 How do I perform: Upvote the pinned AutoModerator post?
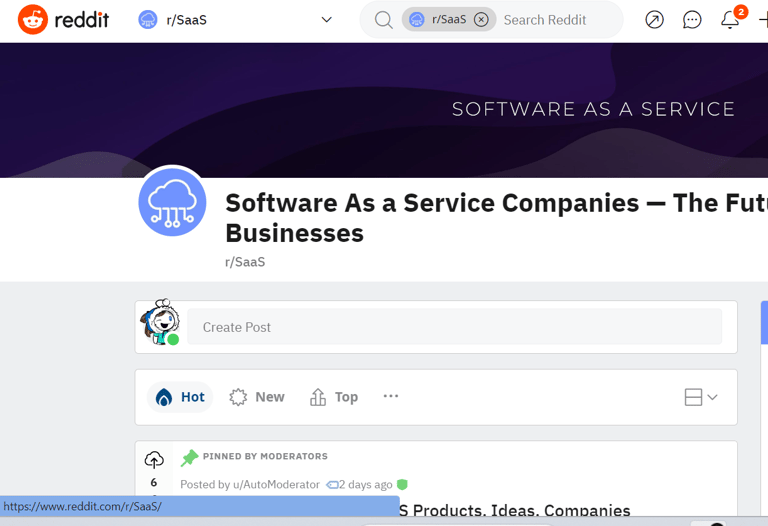click(x=154, y=460)
